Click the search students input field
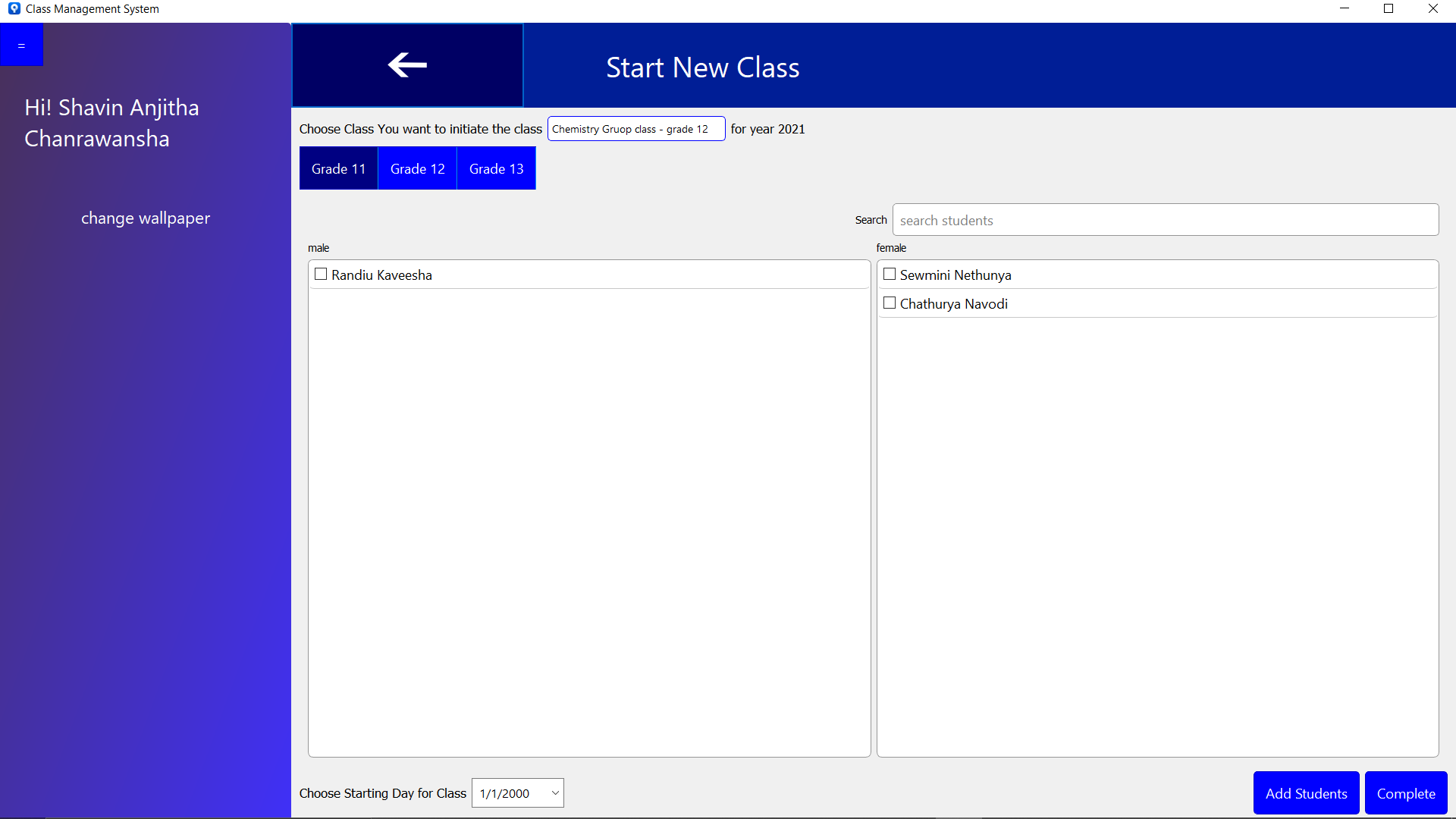The image size is (1456, 819). (1166, 220)
